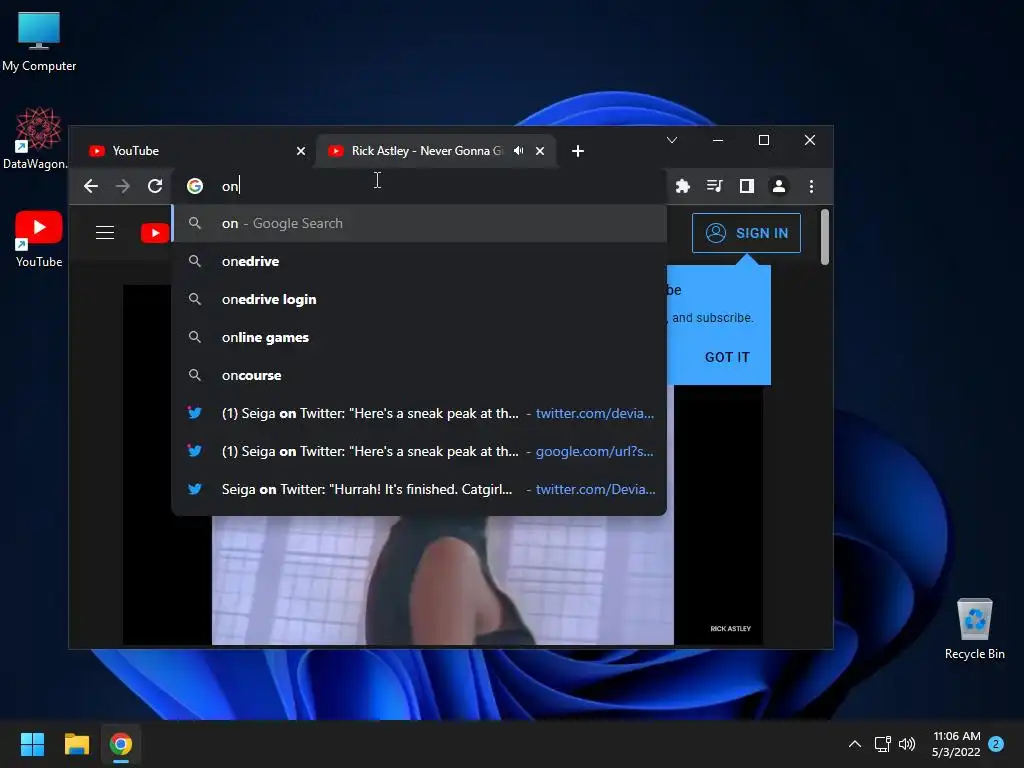The image size is (1024, 768).
Task: Open File Explorer from the taskbar
Action: pos(76,744)
